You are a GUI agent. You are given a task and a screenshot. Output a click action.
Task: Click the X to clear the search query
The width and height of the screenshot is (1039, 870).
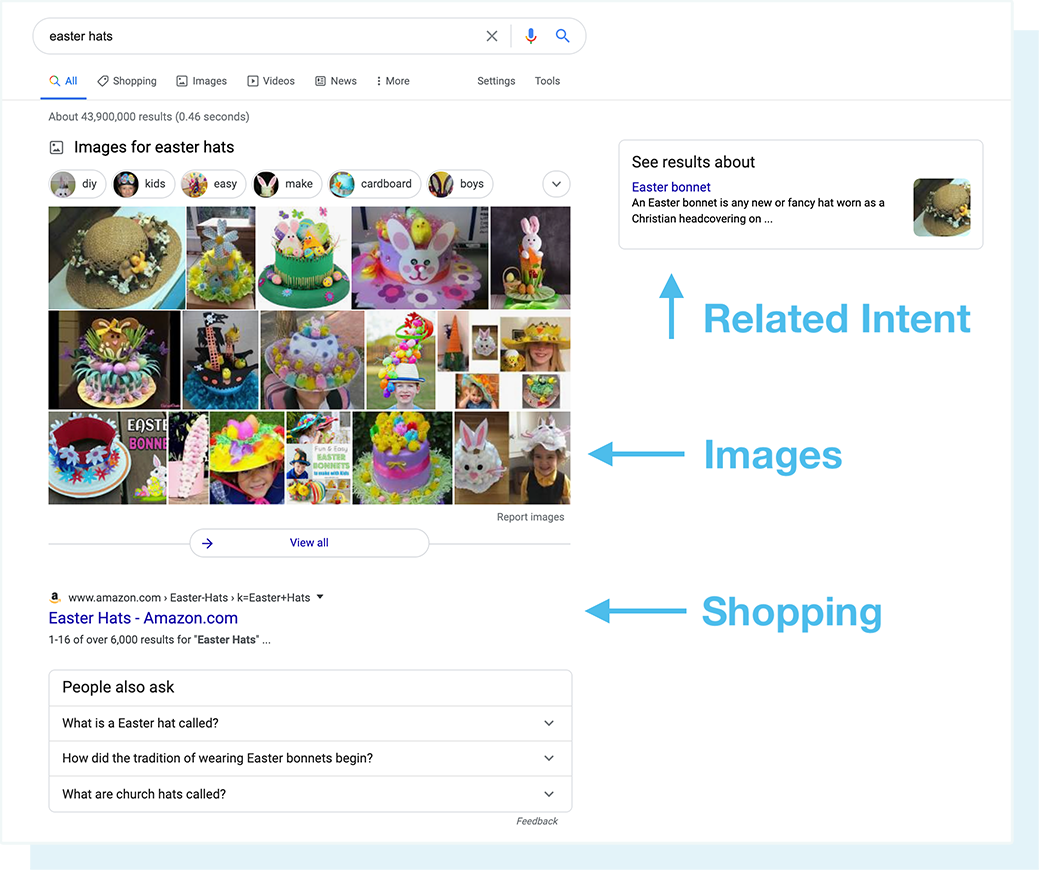(x=491, y=35)
